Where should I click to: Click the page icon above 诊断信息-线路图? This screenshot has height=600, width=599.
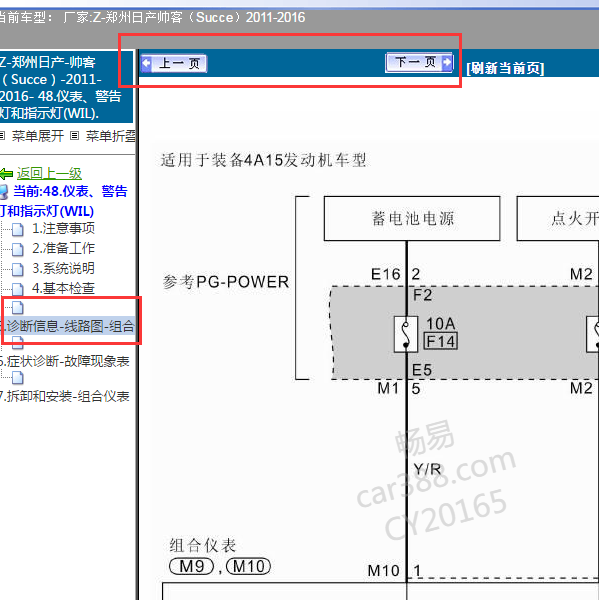point(18,307)
